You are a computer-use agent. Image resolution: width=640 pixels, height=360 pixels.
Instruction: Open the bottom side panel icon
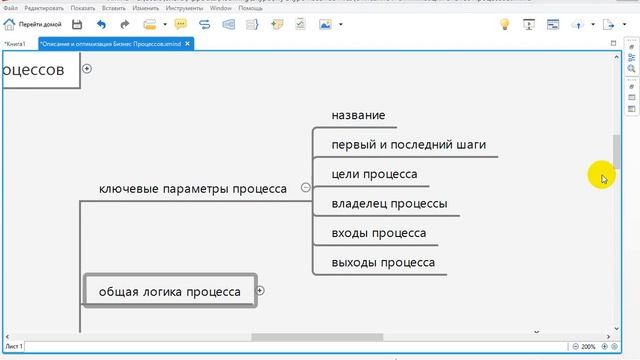[x=631, y=109]
